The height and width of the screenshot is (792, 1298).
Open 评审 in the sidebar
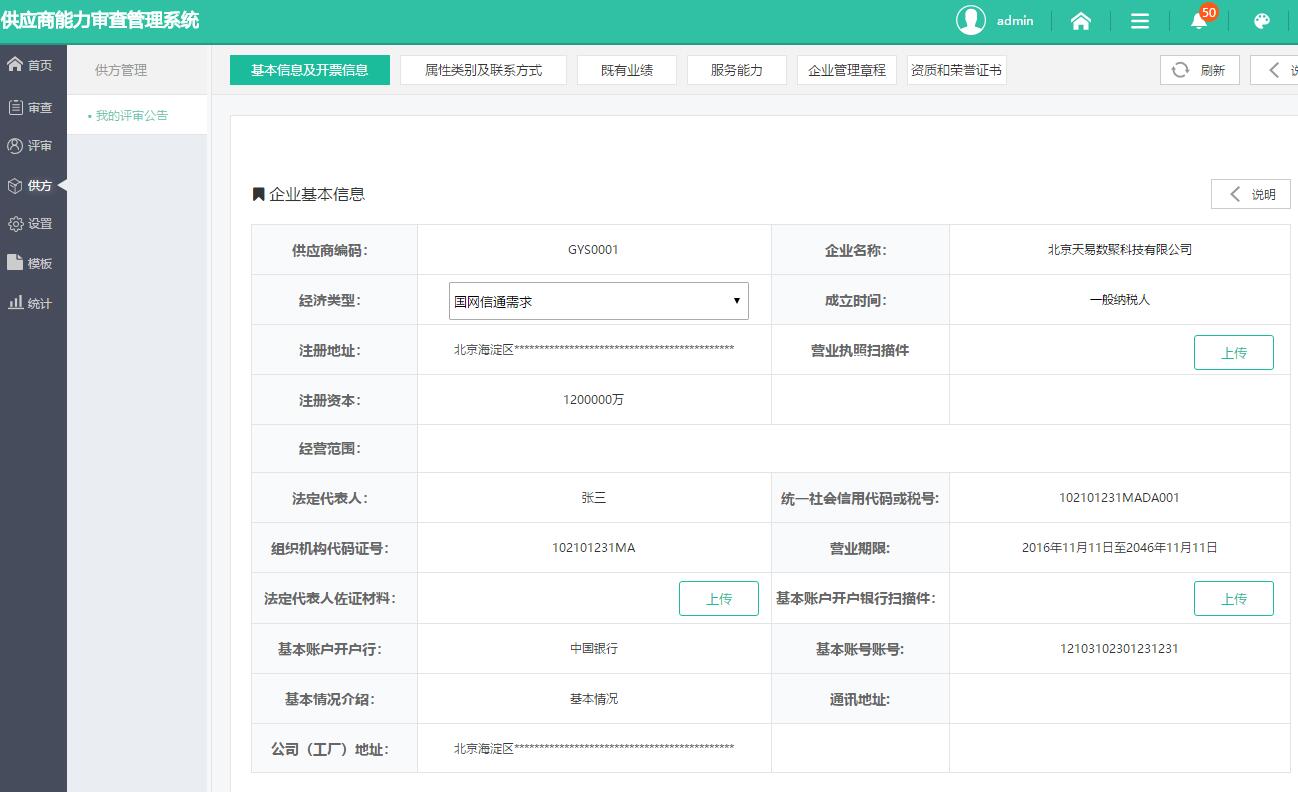pyautogui.click(x=30, y=146)
